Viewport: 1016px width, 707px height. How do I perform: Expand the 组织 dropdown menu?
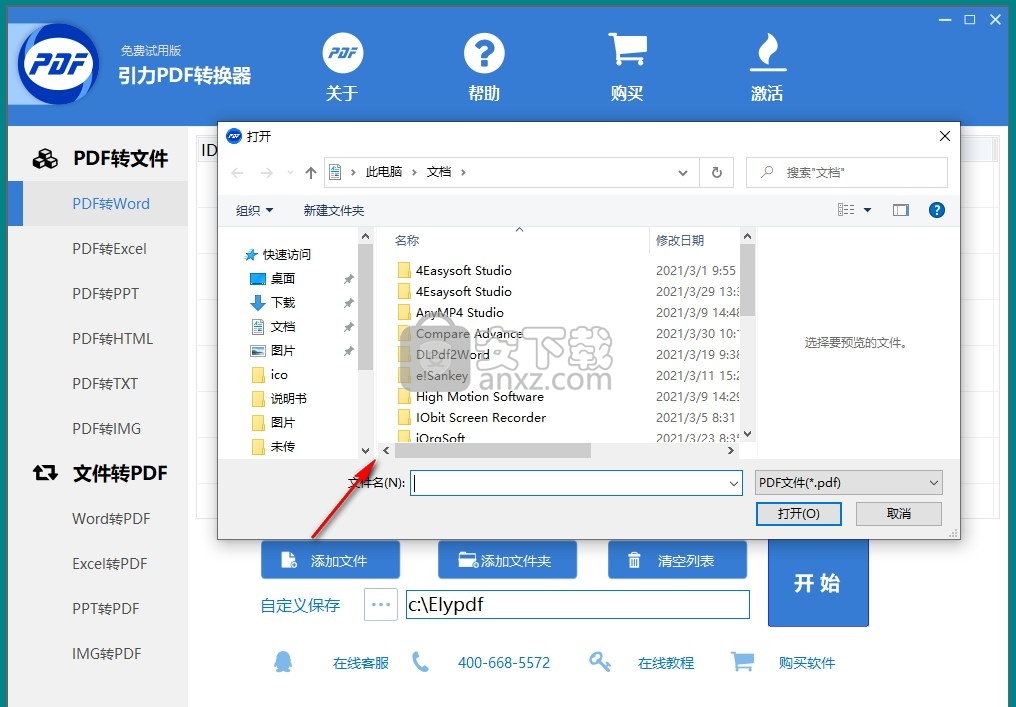pyautogui.click(x=255, y=210)
